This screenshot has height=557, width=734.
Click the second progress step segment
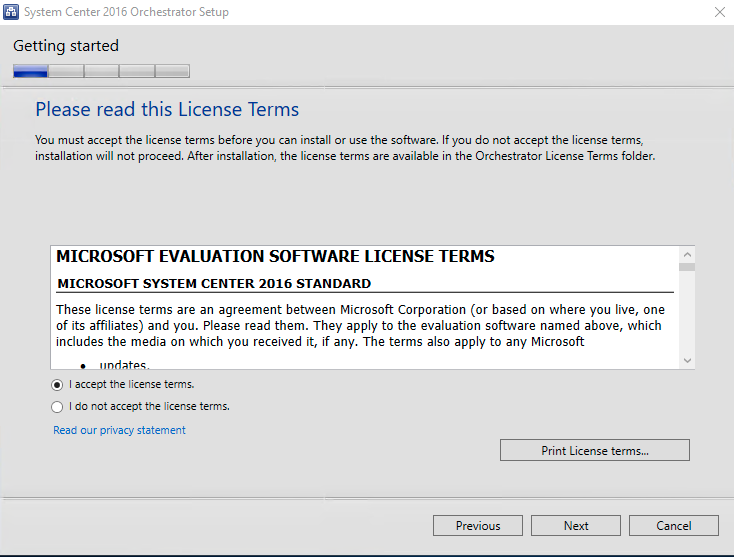tap(66, 71)
